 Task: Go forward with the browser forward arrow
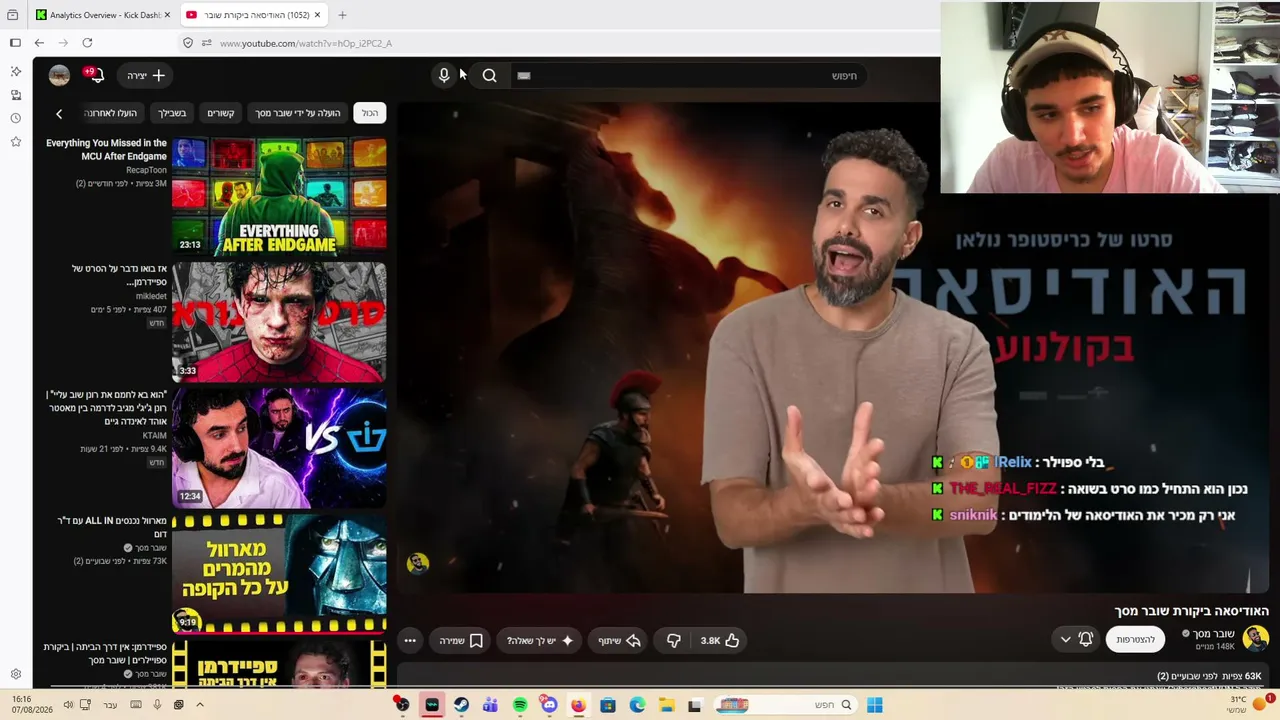63,43
